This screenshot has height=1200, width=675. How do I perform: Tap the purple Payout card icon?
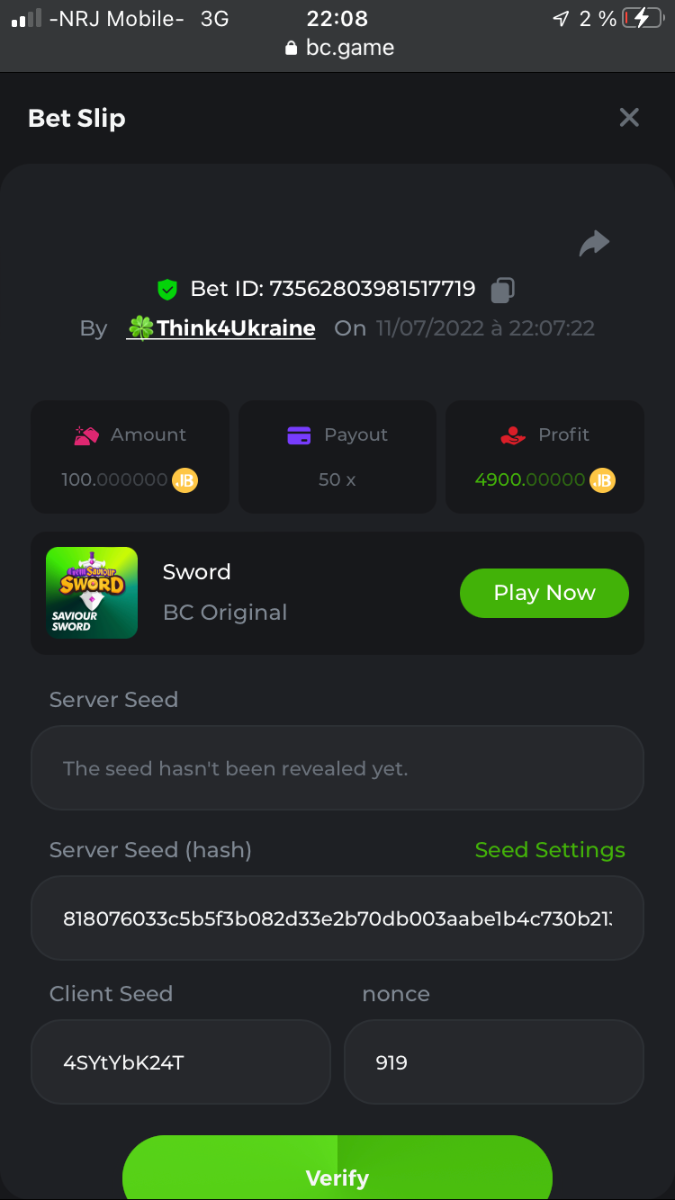(x=299, y=435)
